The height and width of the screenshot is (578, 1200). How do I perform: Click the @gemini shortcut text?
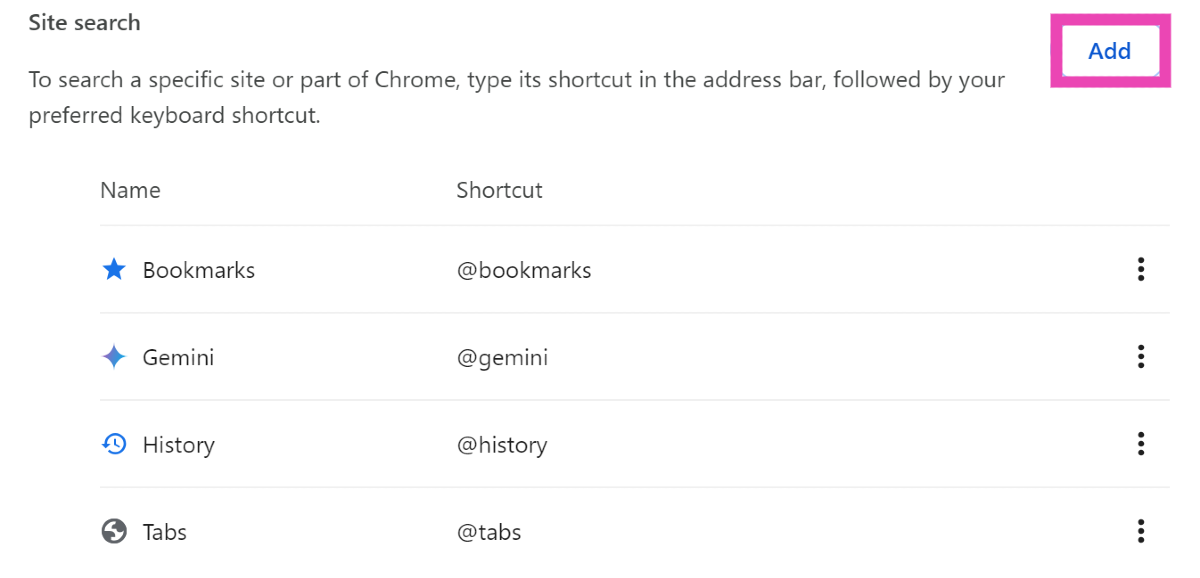[x=502, y=357]
